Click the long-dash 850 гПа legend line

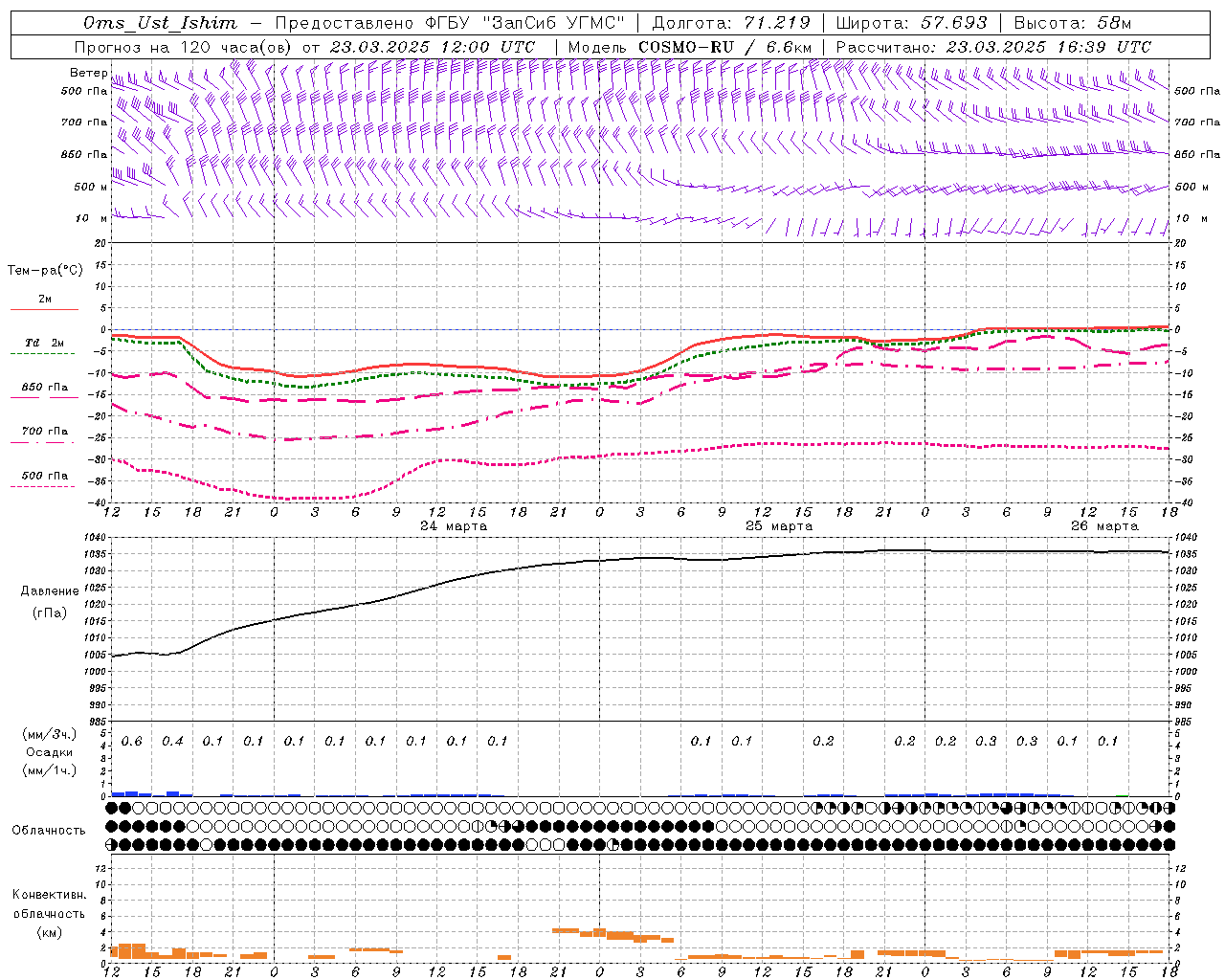(x=44, y=398)
